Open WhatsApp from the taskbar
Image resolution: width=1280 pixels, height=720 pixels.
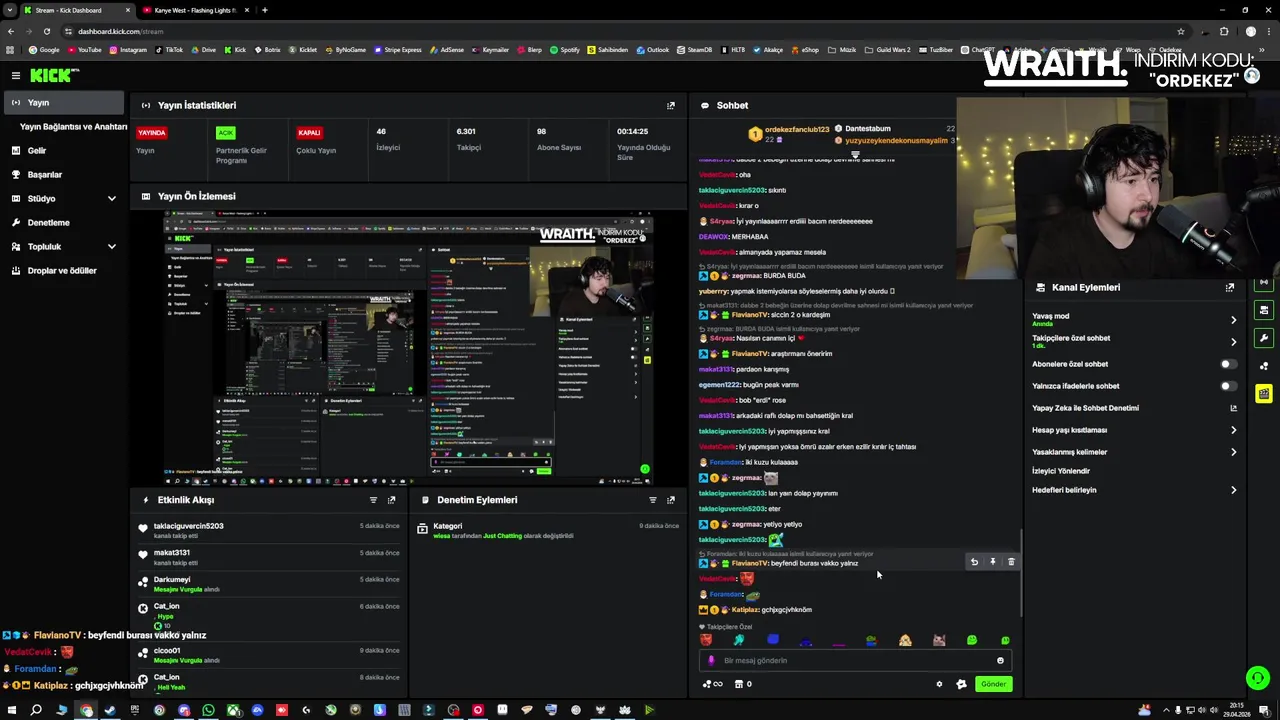pyautogui.click(x=208, y=710)
